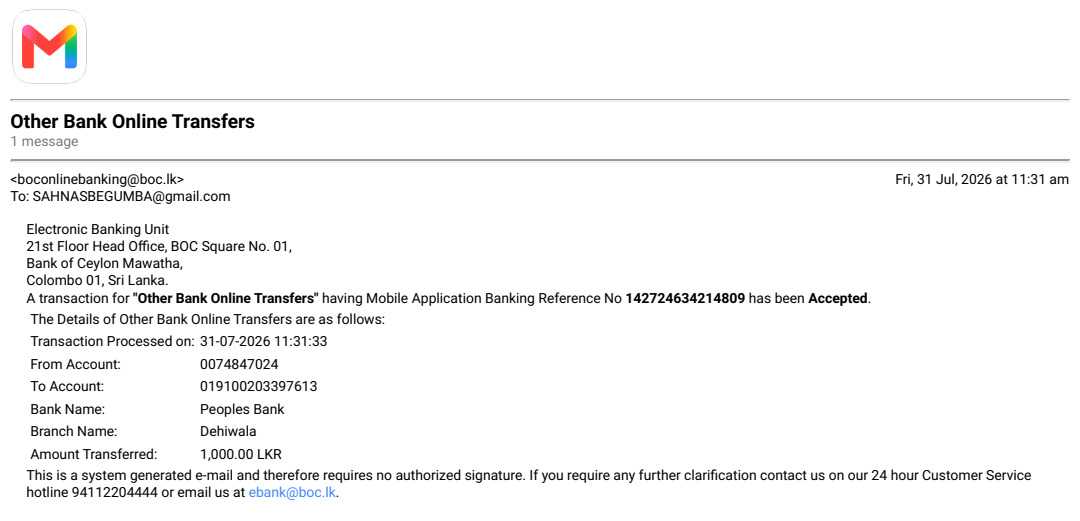
Task: Click the sender address boconlinebanking@boc.lk
Action: click(x=97, y=179)
